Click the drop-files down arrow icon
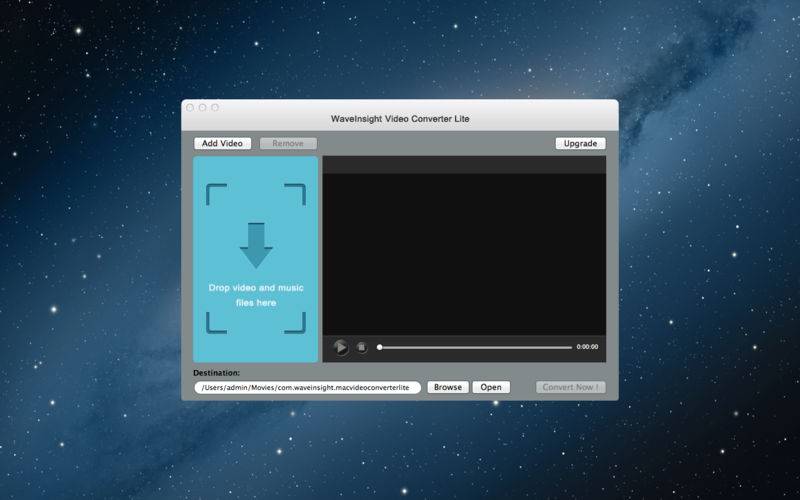Viewport: 800px width, 500px height. click(256, 245)
